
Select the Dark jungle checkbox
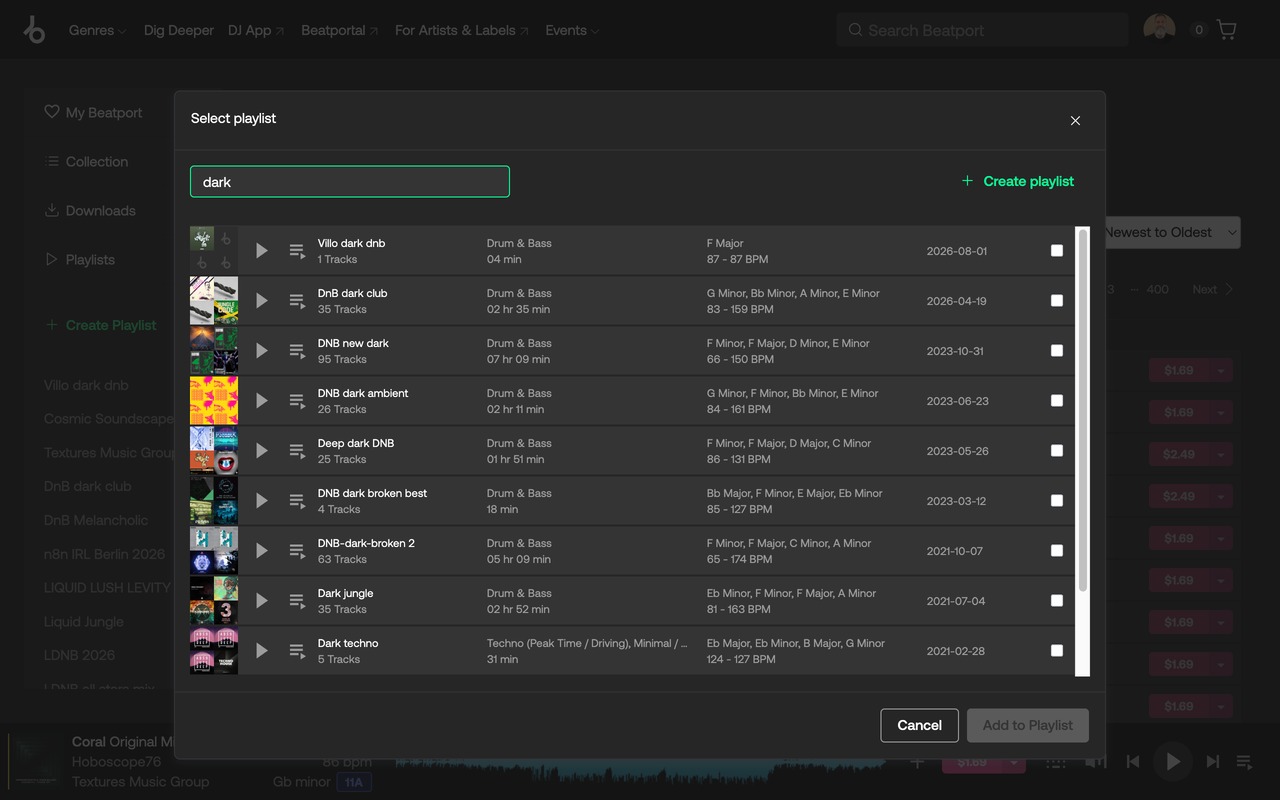click(1057, 601)
